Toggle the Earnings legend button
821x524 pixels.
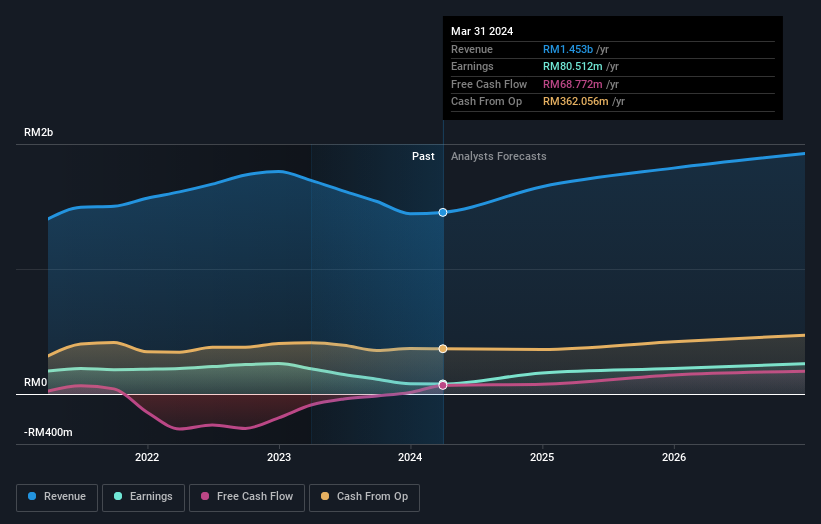[143, 497]
